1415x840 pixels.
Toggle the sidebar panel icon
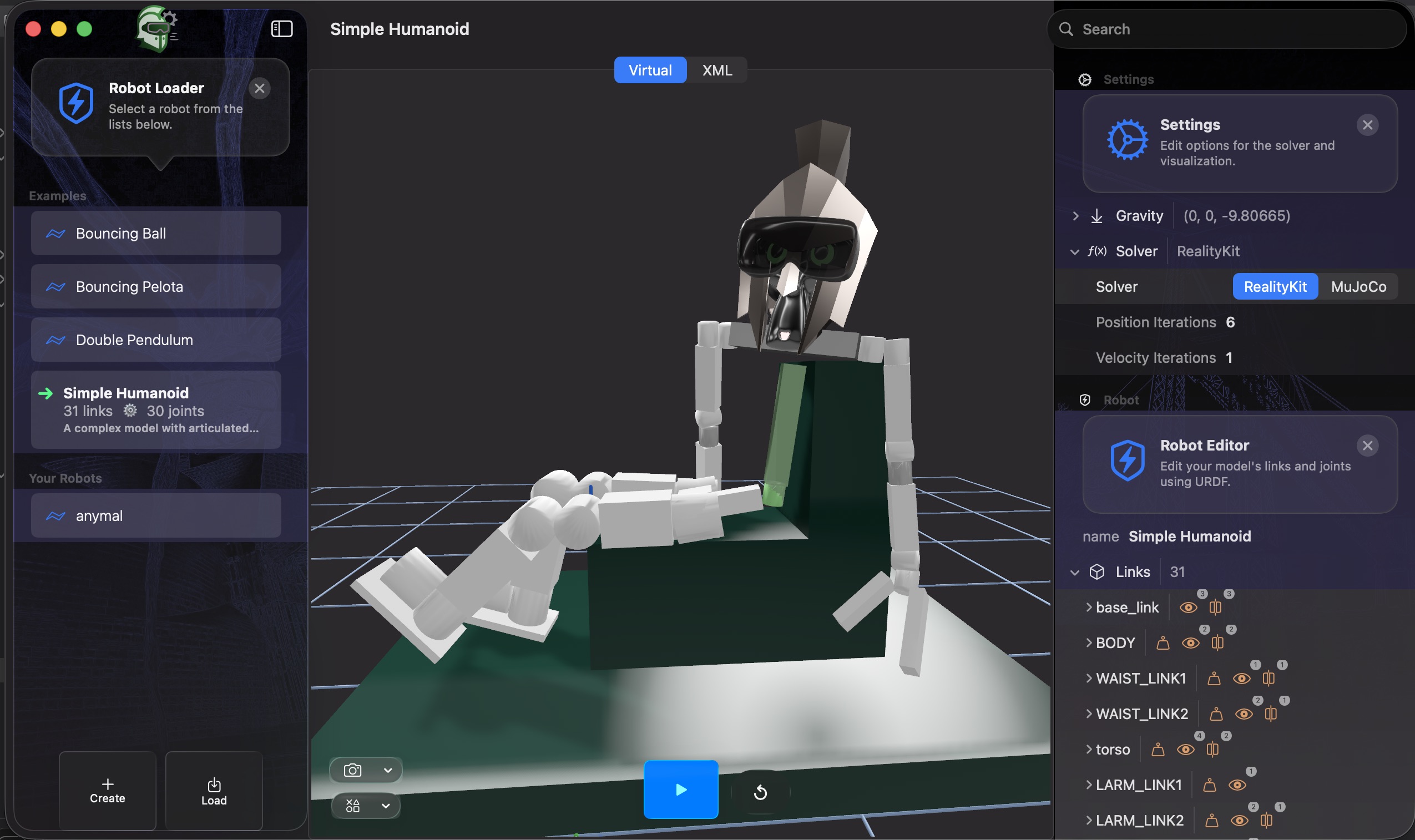coord(281,29)
